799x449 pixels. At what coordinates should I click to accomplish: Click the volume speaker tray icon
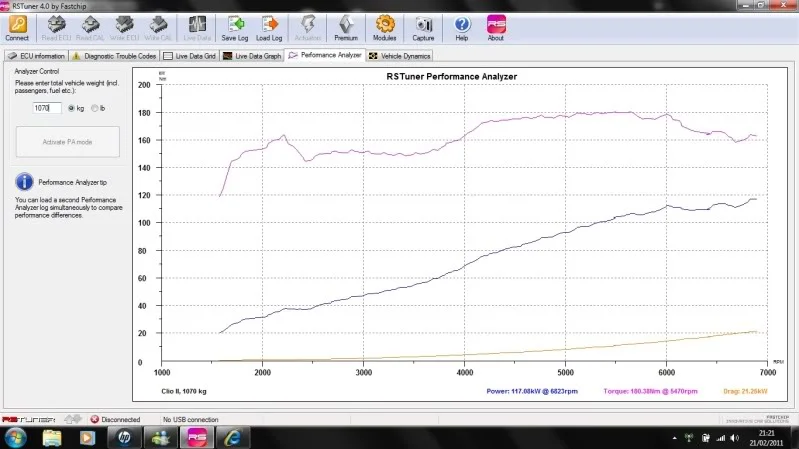735,438
